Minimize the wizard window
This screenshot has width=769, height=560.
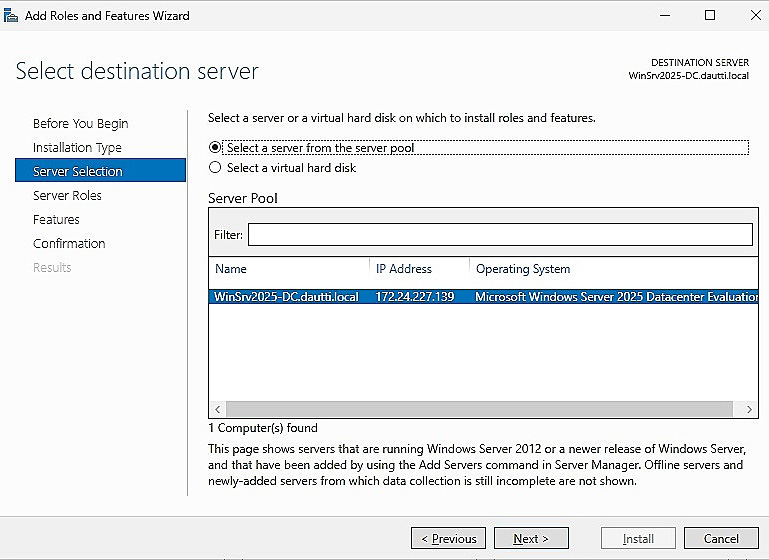665,15
